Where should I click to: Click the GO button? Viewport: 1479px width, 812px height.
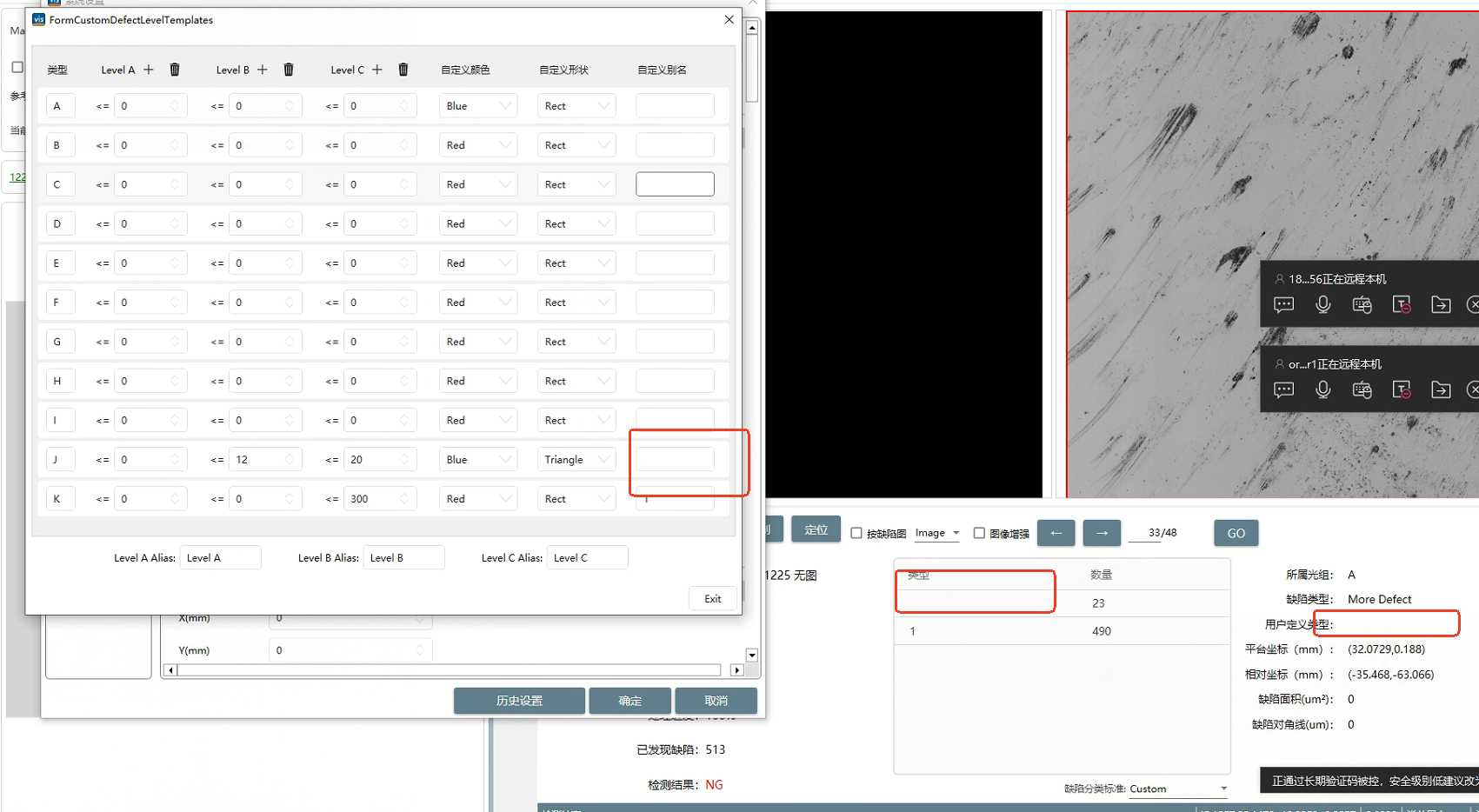click(x=1236, y=533)
